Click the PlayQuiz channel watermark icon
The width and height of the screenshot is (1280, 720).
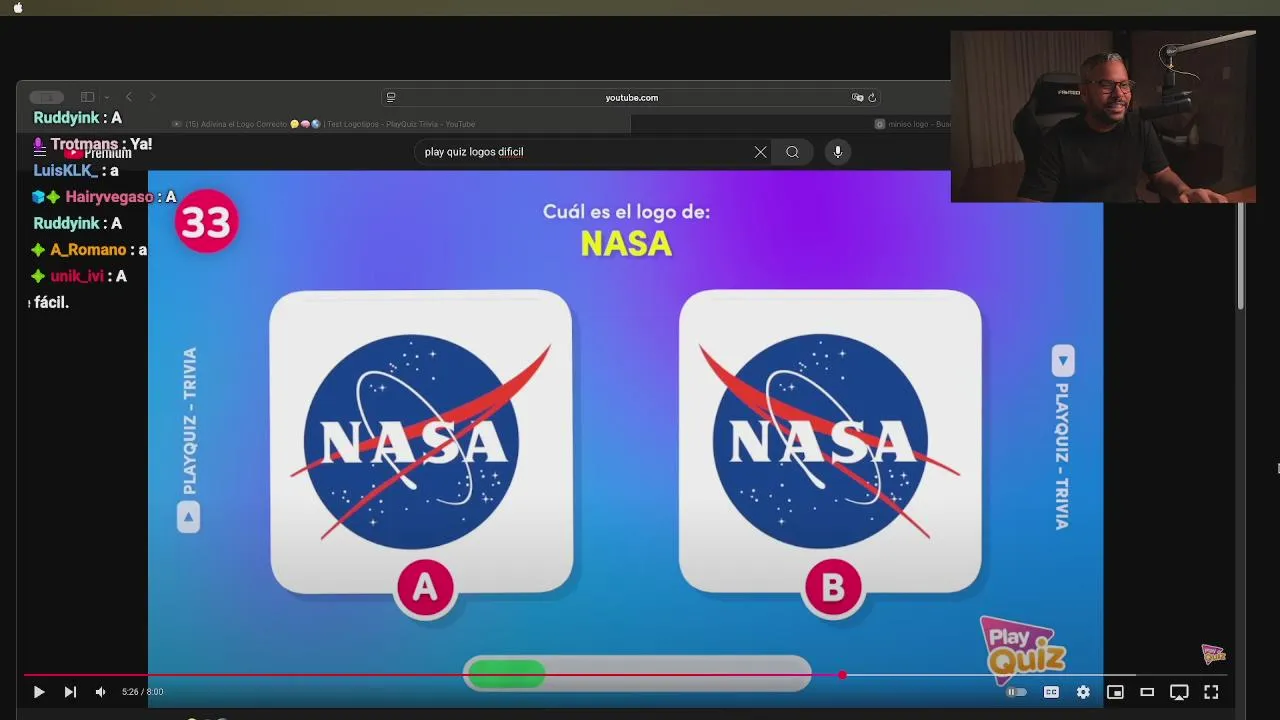pyautogui.click(x=1213, y=654)
